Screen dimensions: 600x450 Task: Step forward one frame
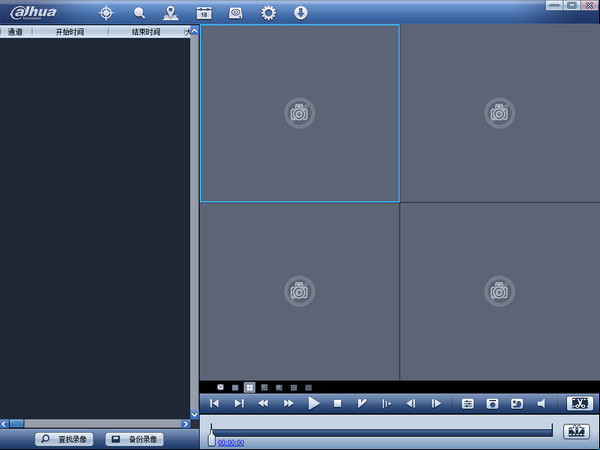436,403
